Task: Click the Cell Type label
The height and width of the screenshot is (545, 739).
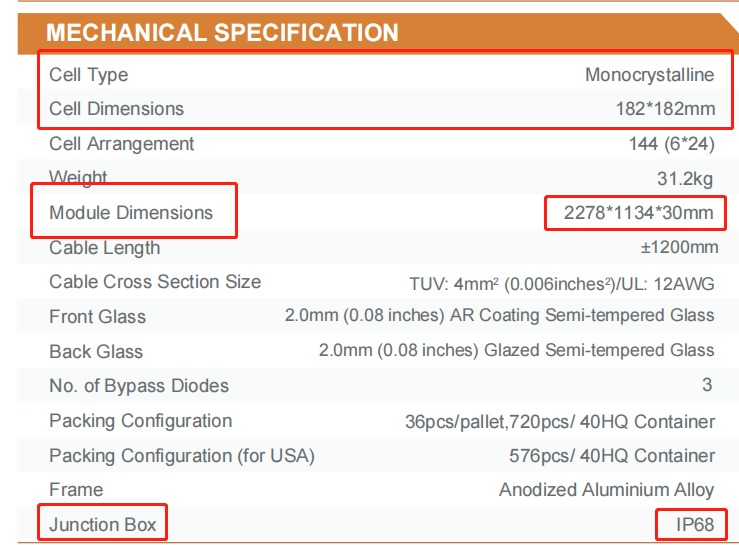Action: click(89, 75)
